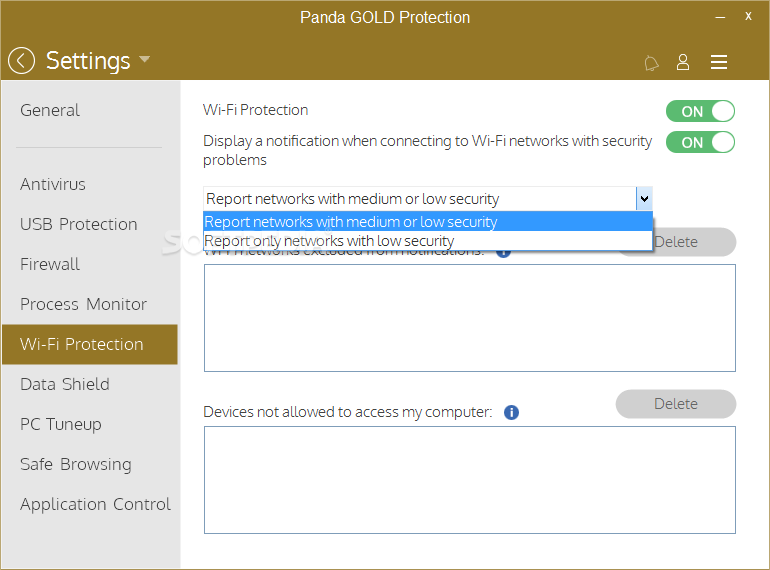
Task: Toggle the Wi-Fi notification display switch
Action: (x=700, y=142)
